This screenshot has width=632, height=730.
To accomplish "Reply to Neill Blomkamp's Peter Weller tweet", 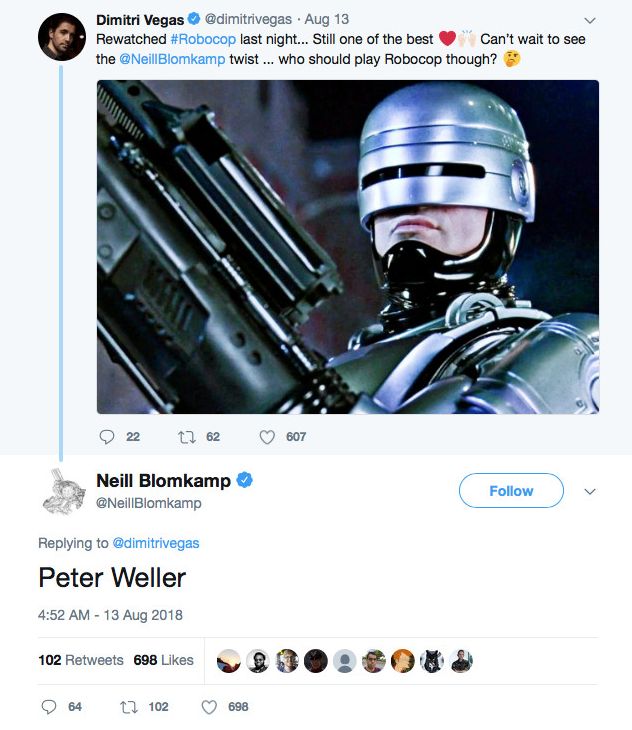I will (x=49, y=707).
